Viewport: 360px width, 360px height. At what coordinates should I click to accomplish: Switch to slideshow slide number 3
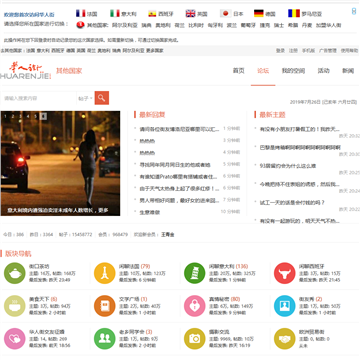21,116
